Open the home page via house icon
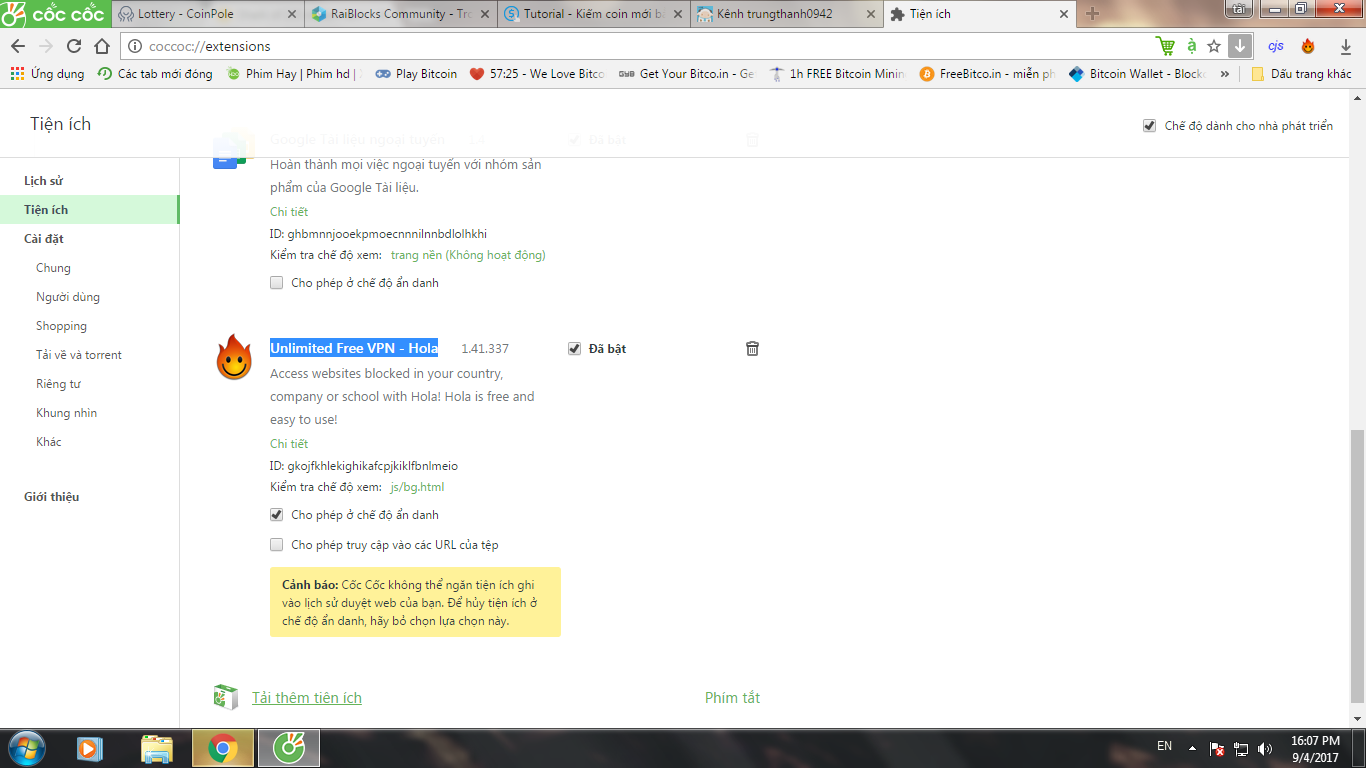Viewport: 1366px width, 768px height. point(102,46)
